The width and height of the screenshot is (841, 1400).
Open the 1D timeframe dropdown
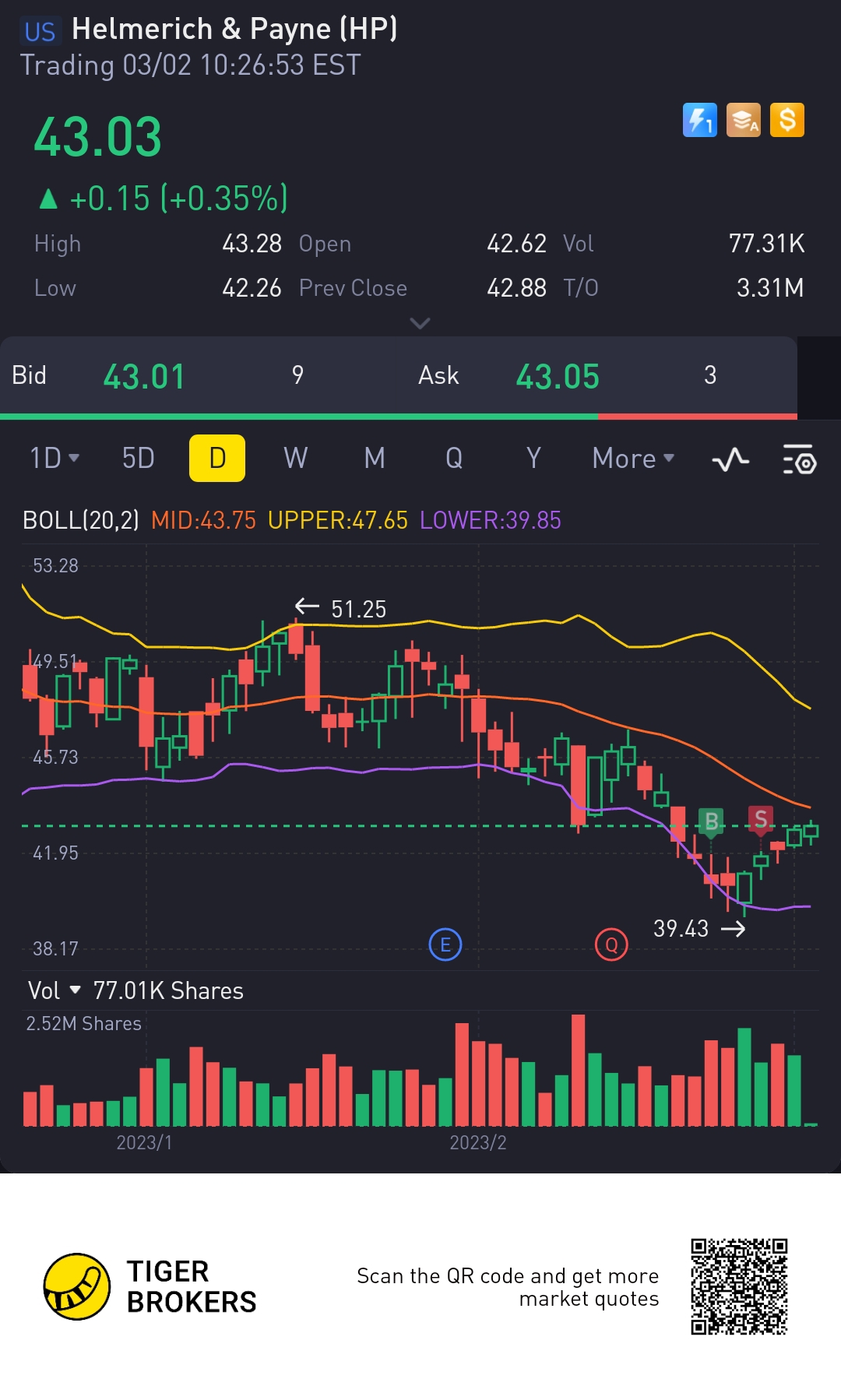(55, 458)
